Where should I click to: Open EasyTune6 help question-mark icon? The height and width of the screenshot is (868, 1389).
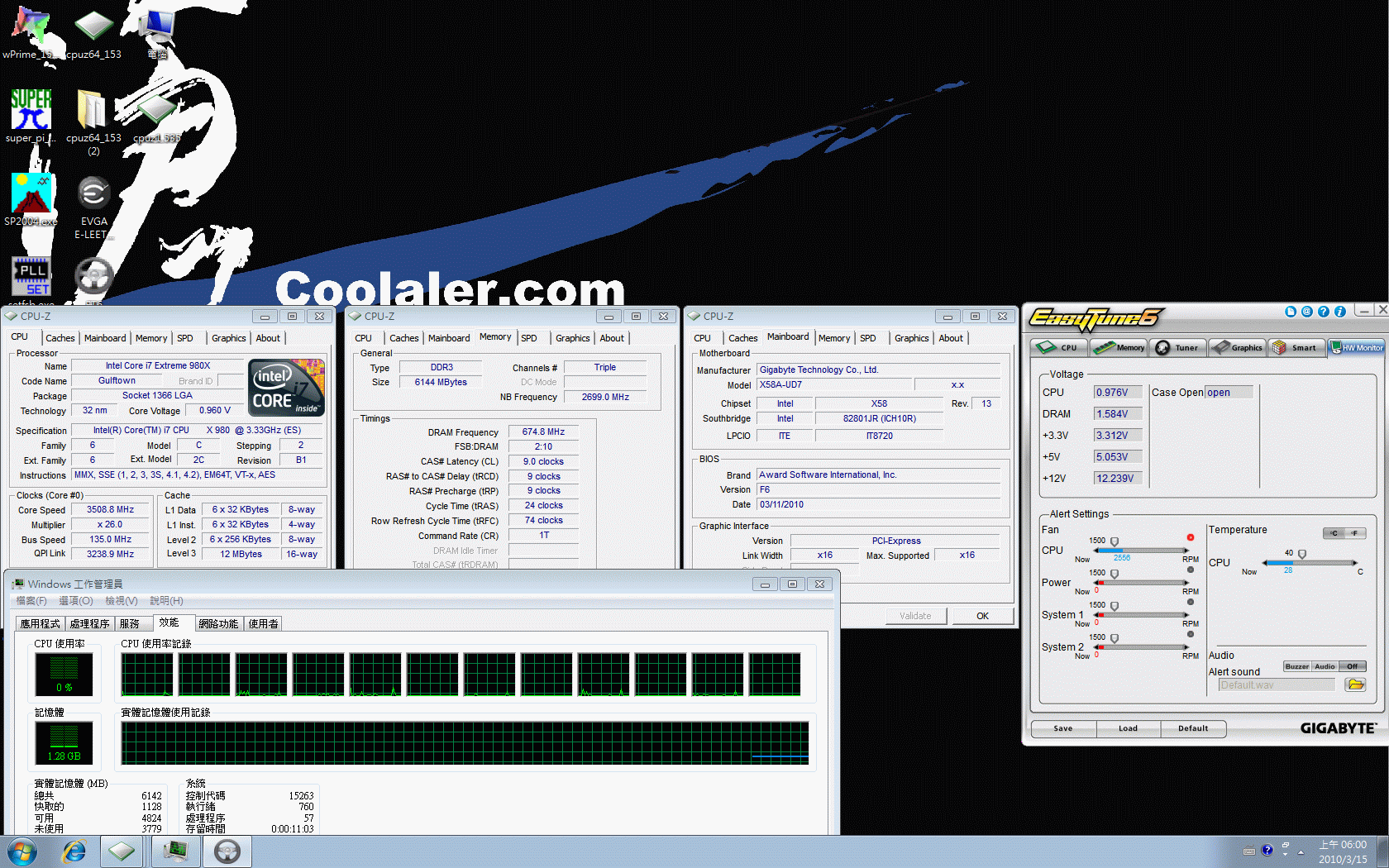tap(1324, 312)
